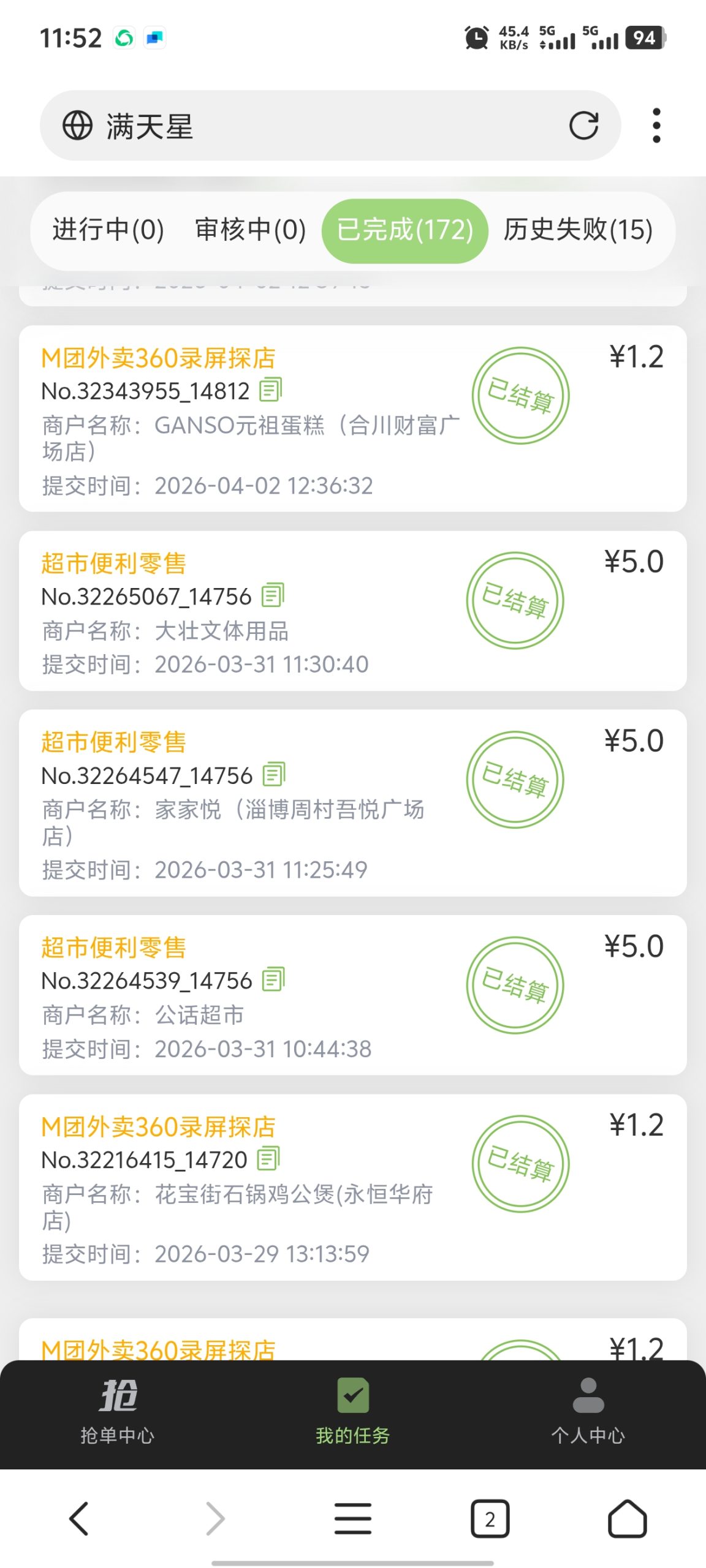Copy order number No.32265067_14756
Screen dimensions: 706x1568
click(x=273, y=595)
